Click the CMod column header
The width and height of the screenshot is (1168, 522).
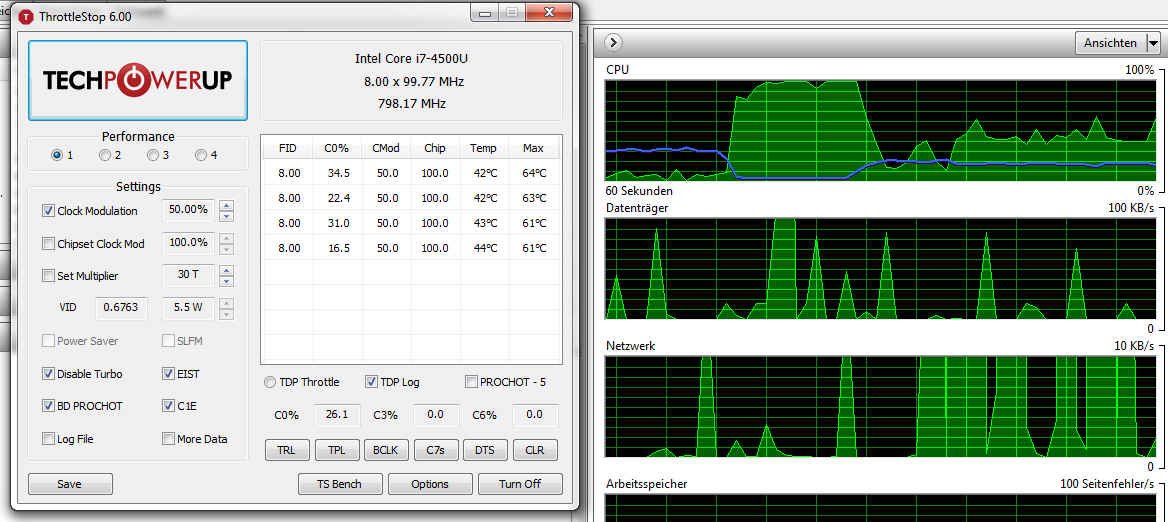pyautogui.click(x=386, y=148)
